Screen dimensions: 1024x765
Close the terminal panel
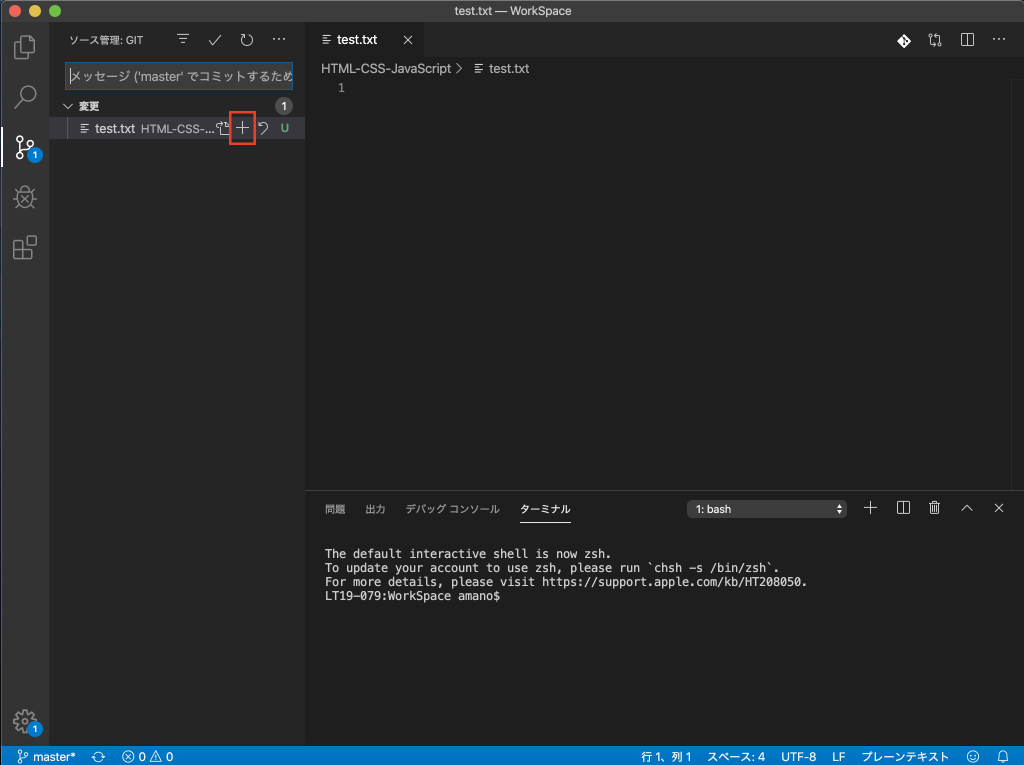point(999,508)
